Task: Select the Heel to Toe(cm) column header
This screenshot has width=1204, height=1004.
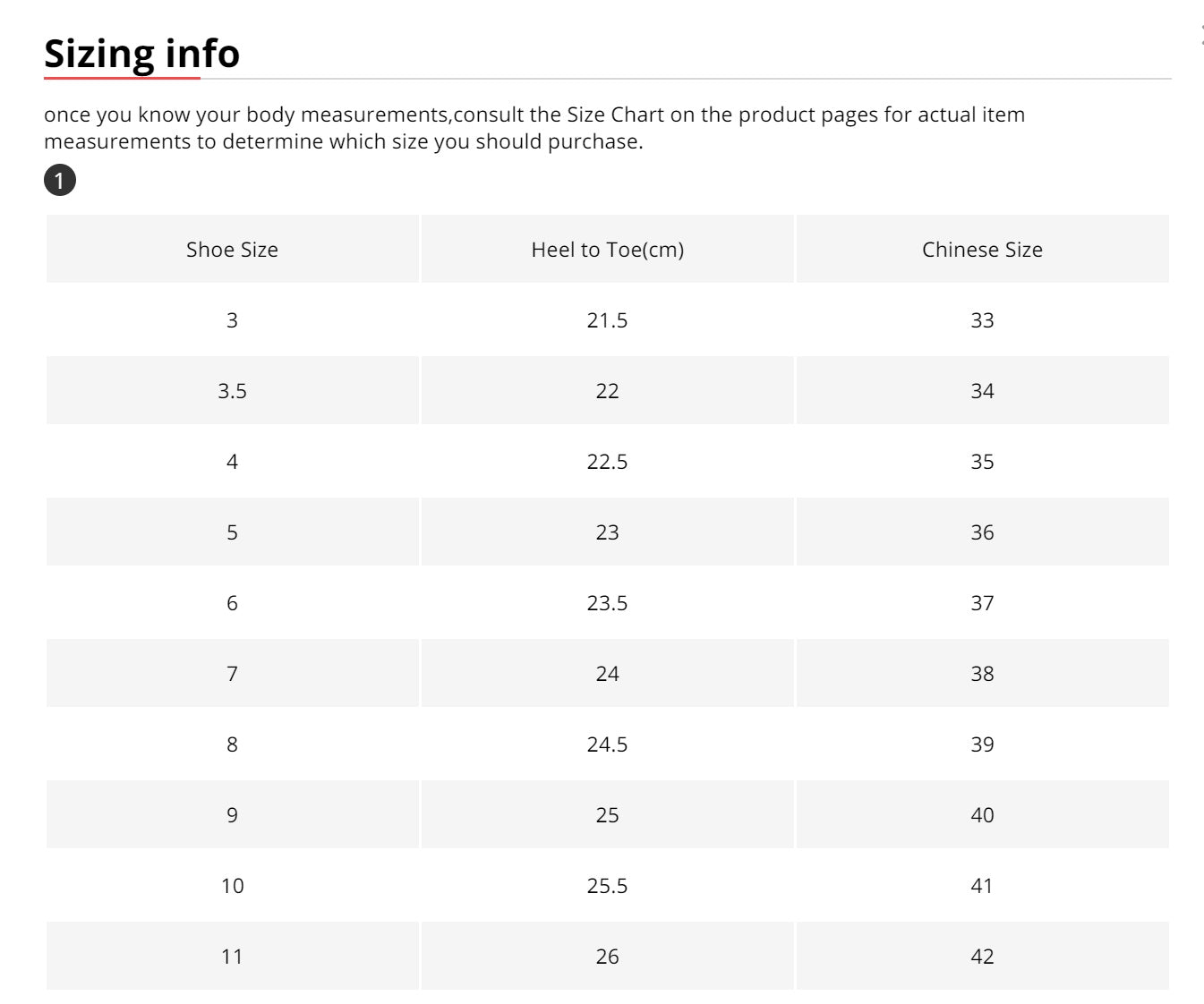Action: [607, 250]
